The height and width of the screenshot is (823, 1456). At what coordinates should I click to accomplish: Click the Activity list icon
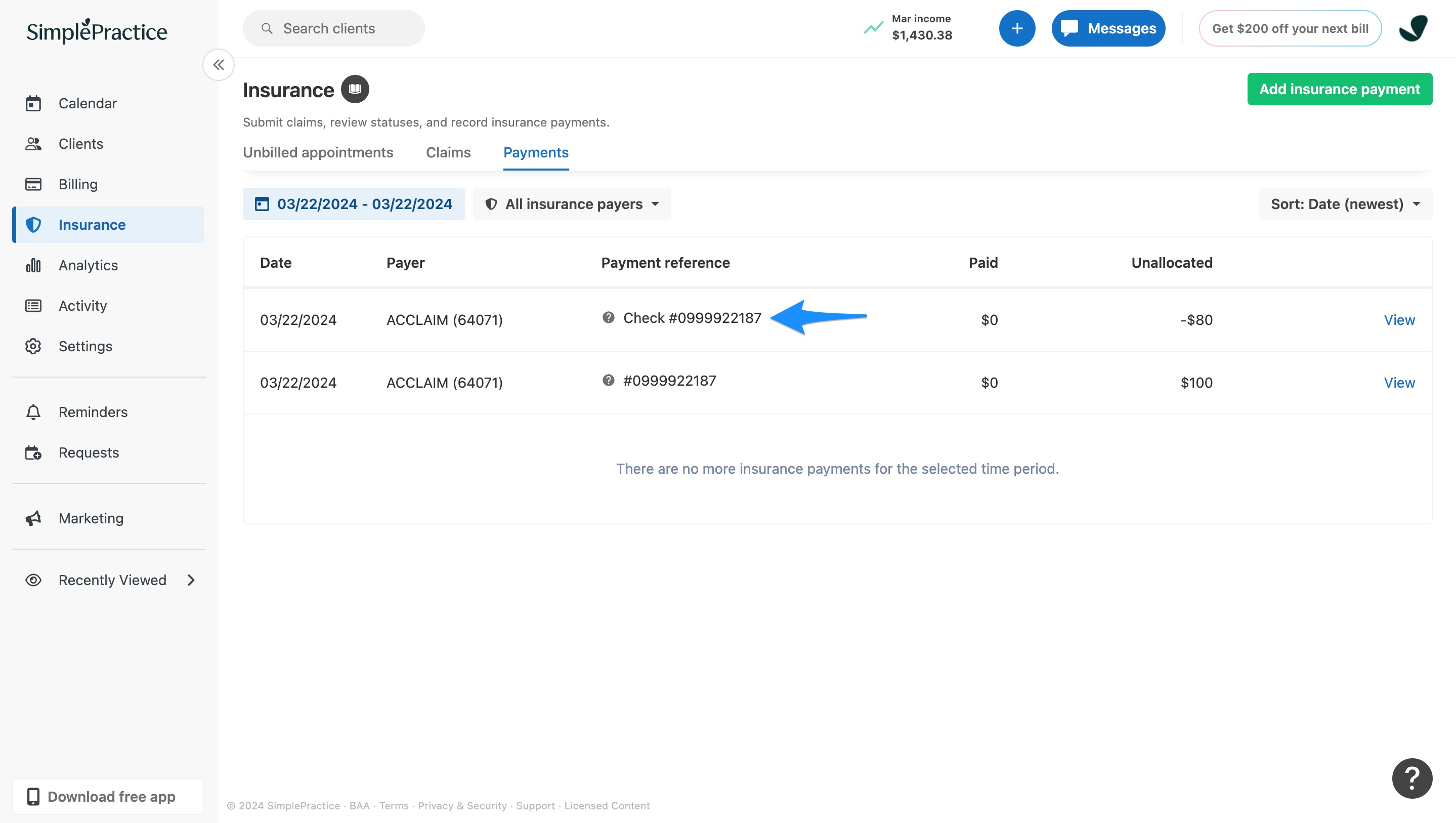coord(33,306)
